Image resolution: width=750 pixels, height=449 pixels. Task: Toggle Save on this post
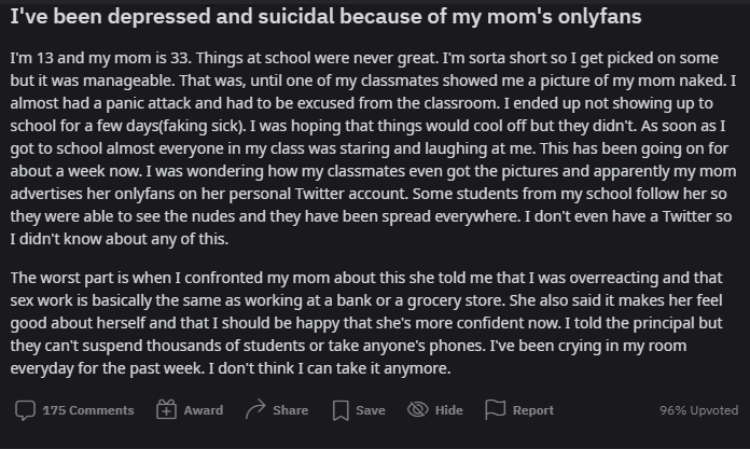pyautogui.click(x=370, y=410)
